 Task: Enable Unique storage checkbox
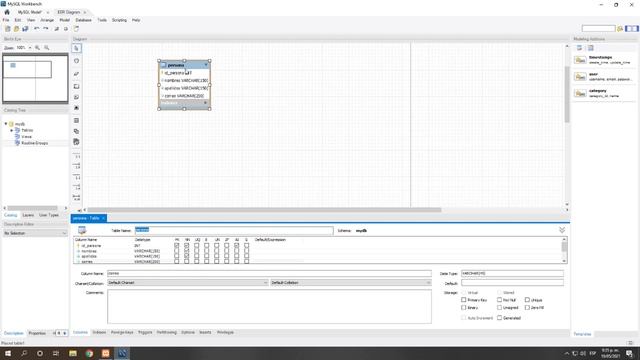tap(527, 300)
